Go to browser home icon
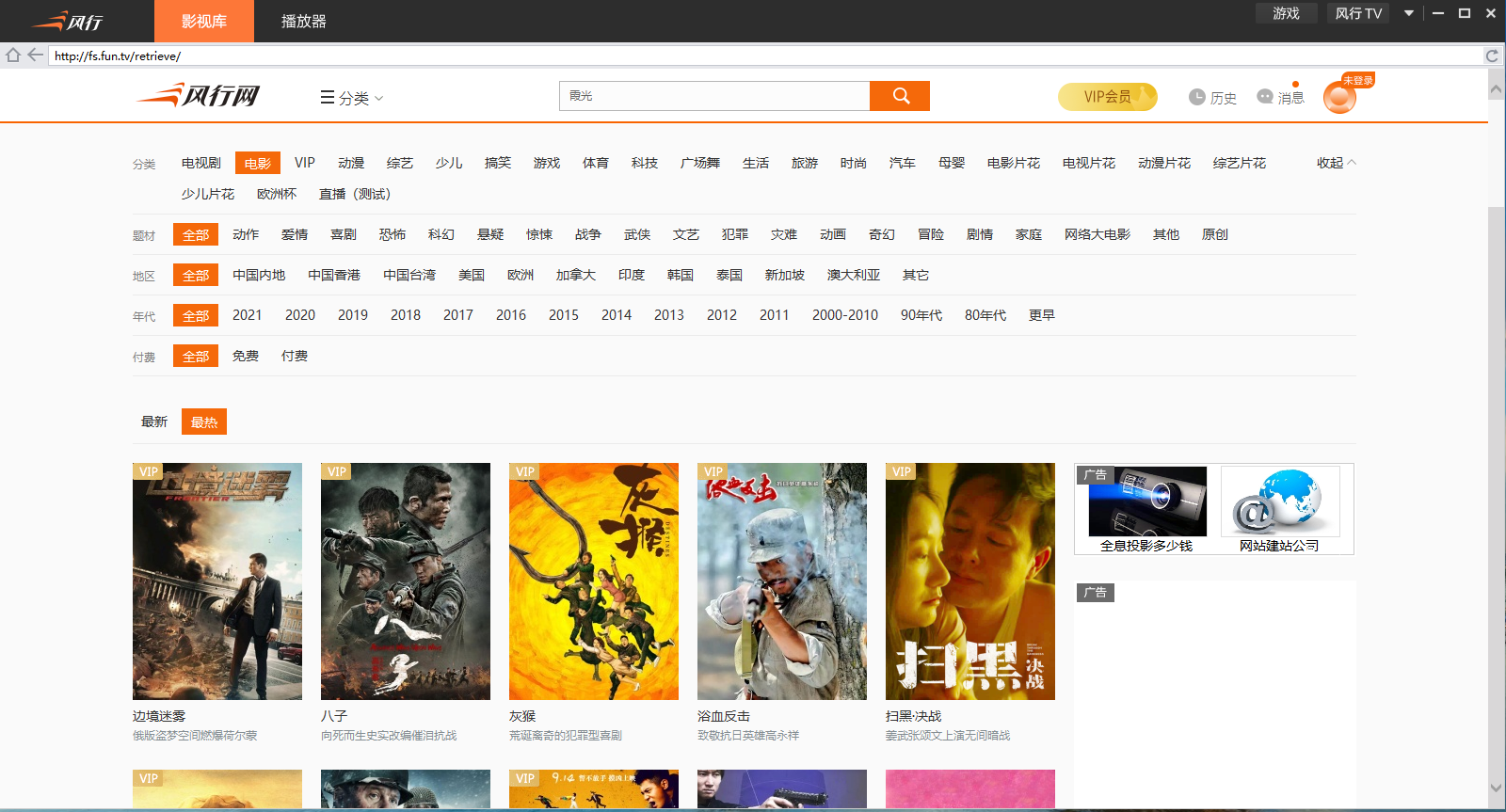The width and height of the screenshot is (1506, 812). click(x=13, y=56)
